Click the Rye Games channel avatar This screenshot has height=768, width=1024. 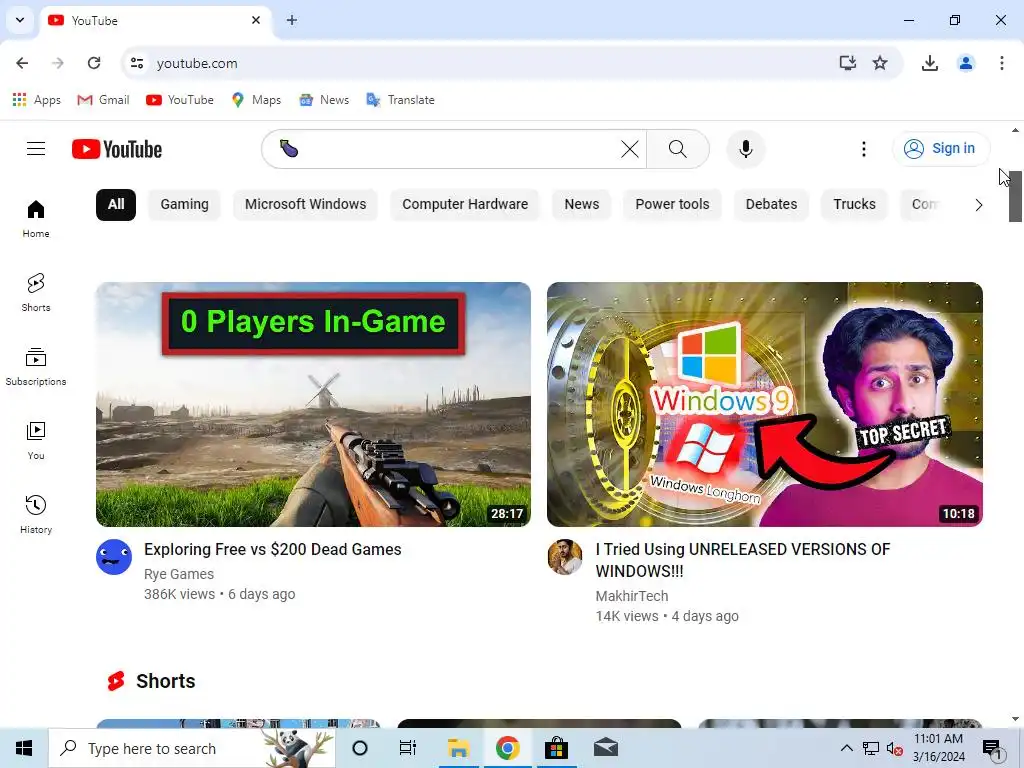[x=114, y=557]
